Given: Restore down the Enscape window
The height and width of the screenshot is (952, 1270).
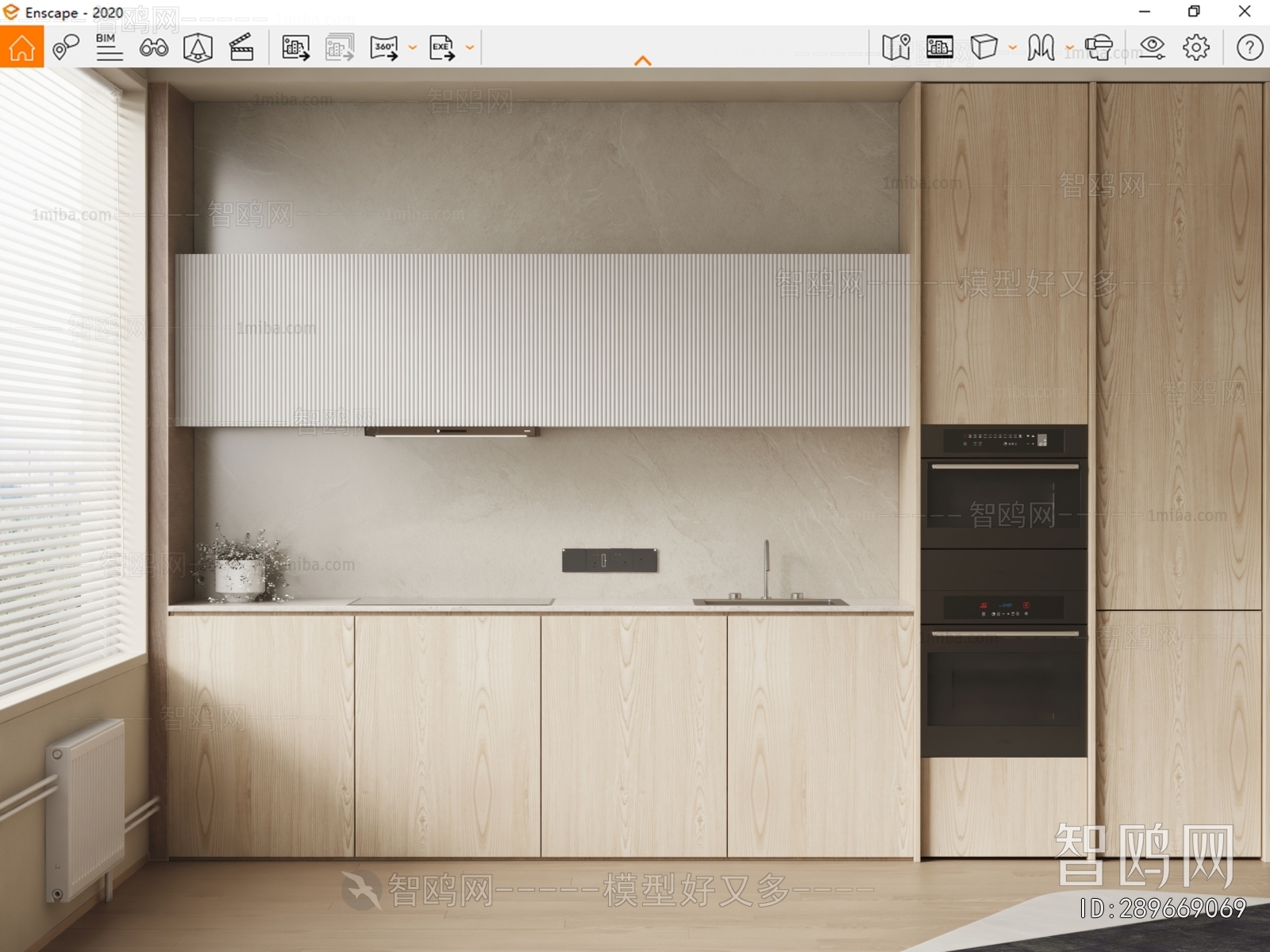Looking at the screenshot, I should pos(1194,12).
